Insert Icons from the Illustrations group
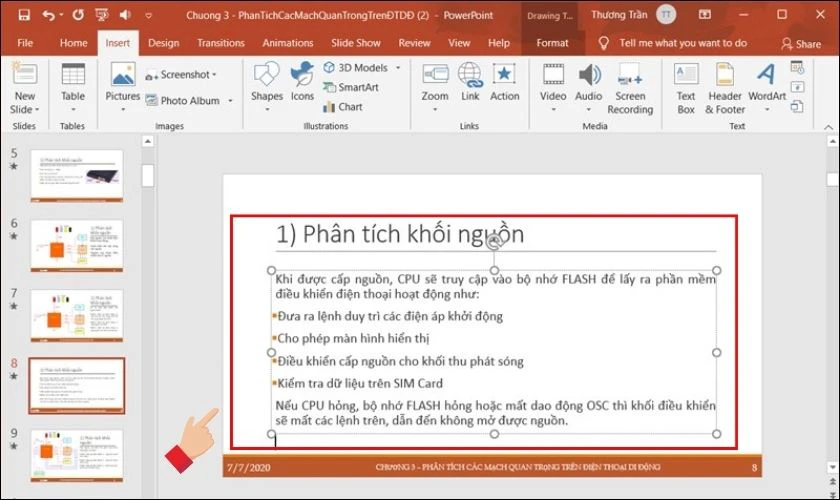The image size is (840, 500). point(302,81)
